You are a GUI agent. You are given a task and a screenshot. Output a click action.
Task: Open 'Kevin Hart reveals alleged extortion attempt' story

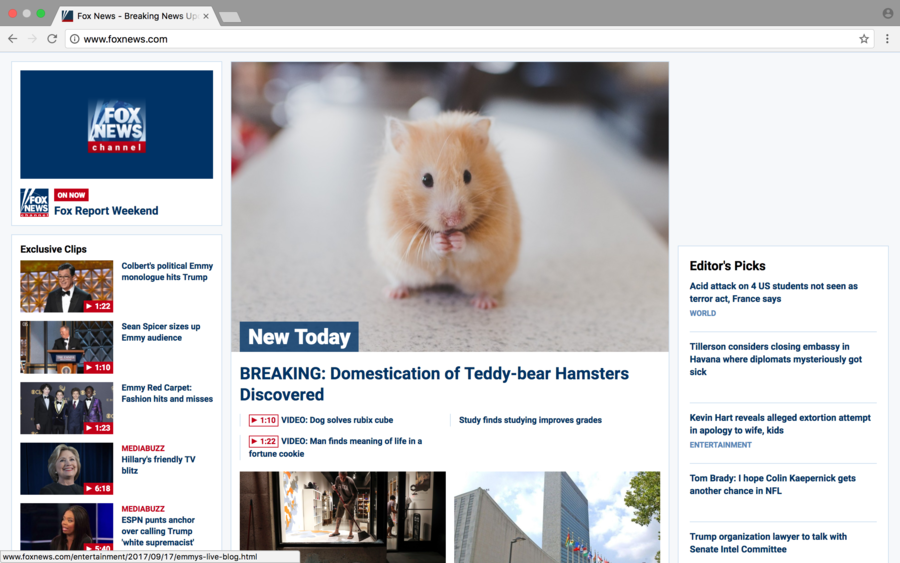coord(780,424)
